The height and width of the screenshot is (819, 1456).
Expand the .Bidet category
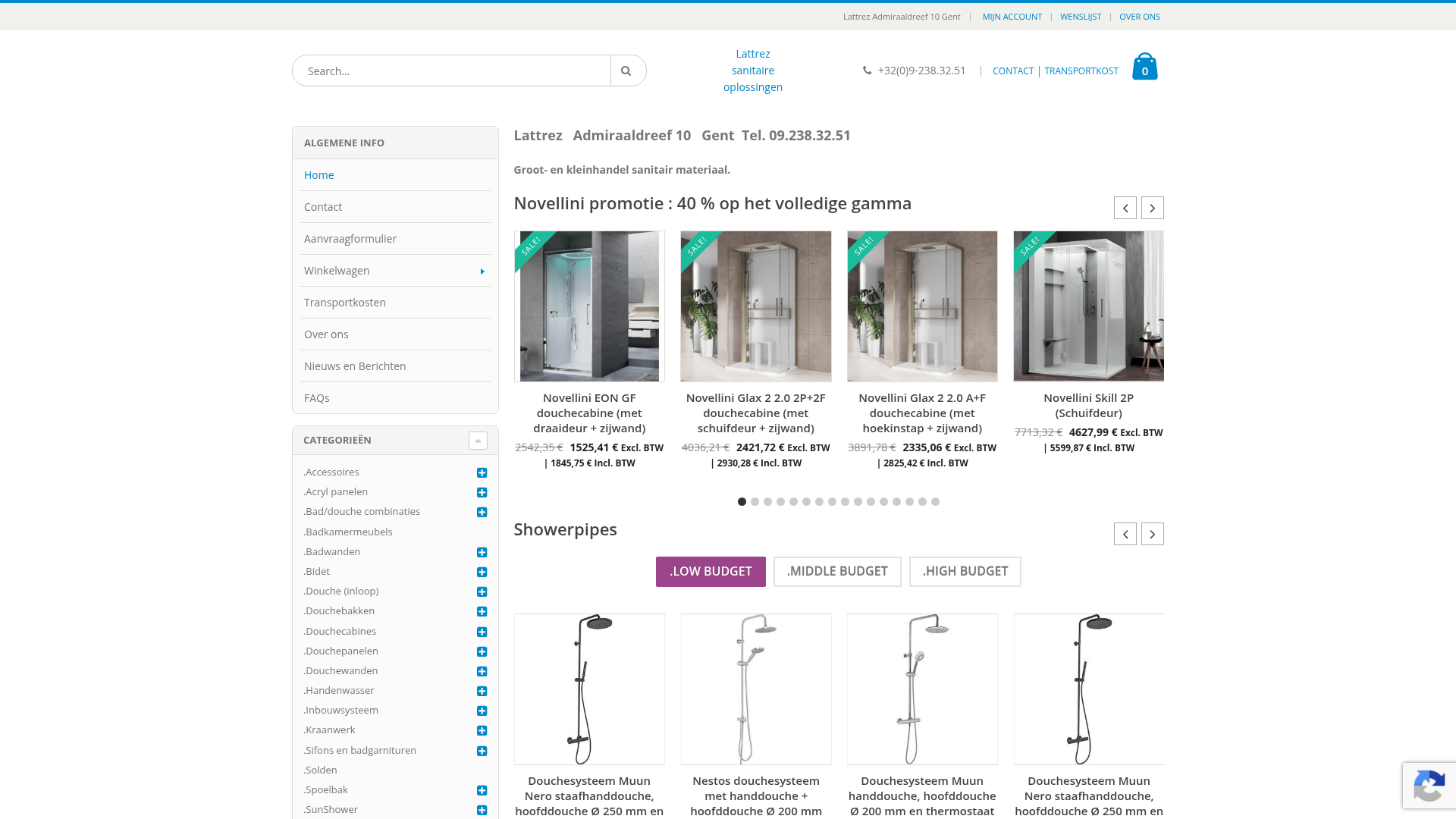pyautogui.click(x=482, y=572)
